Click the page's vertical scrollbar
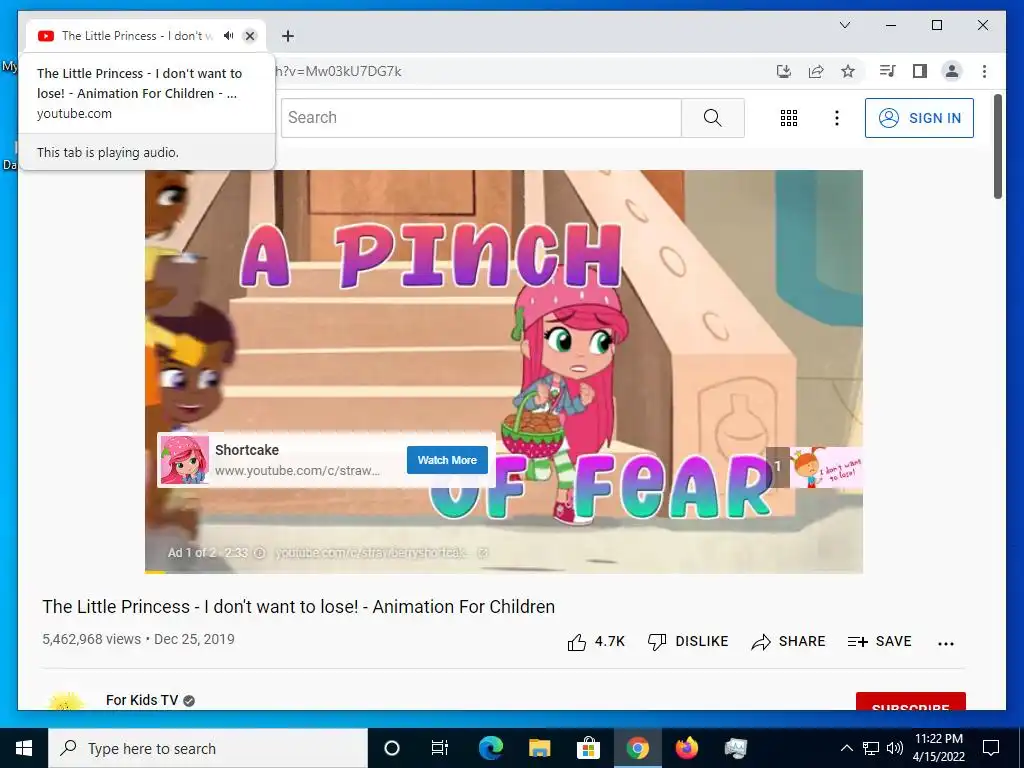The height and width of the screenshot is (768, 1024). (997, 146)
